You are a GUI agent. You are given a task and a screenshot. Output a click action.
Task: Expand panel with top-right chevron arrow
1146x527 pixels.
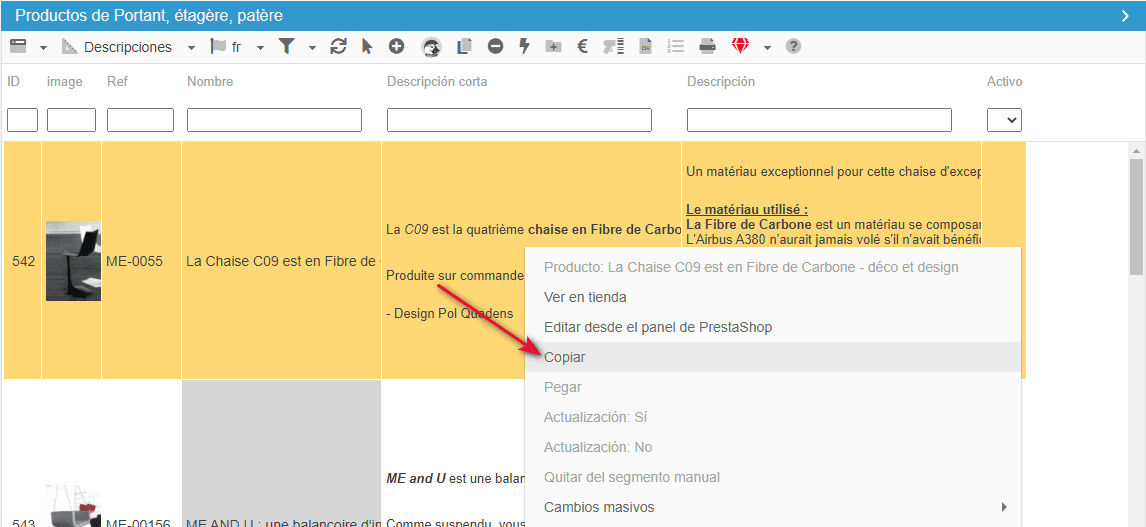(x=1124, y=15)
